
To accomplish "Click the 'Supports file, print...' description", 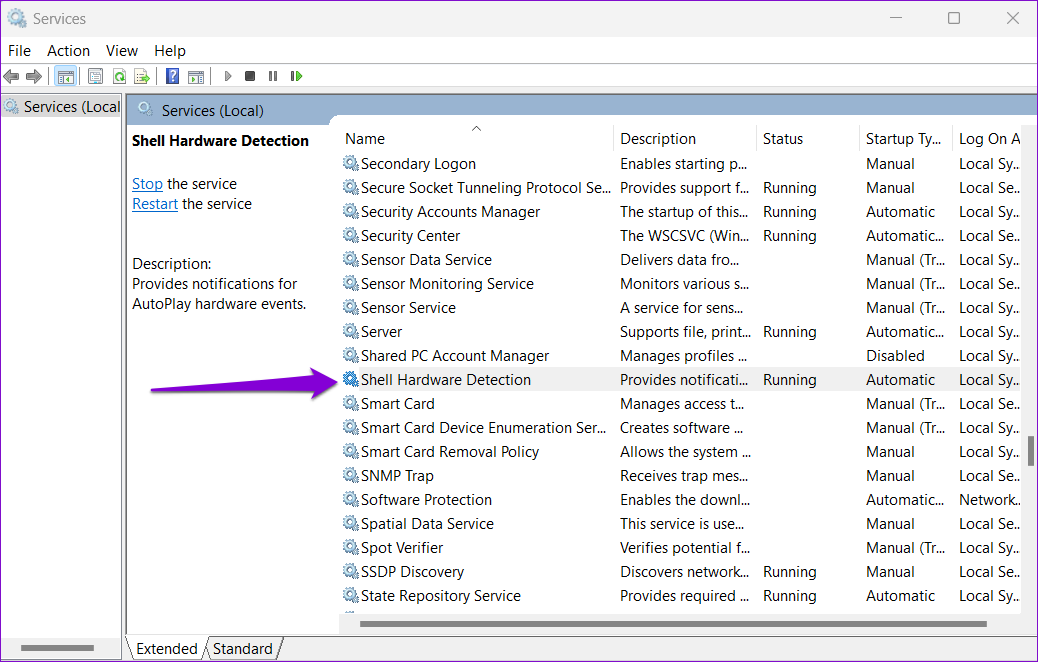I will click(x=685, y=332).
